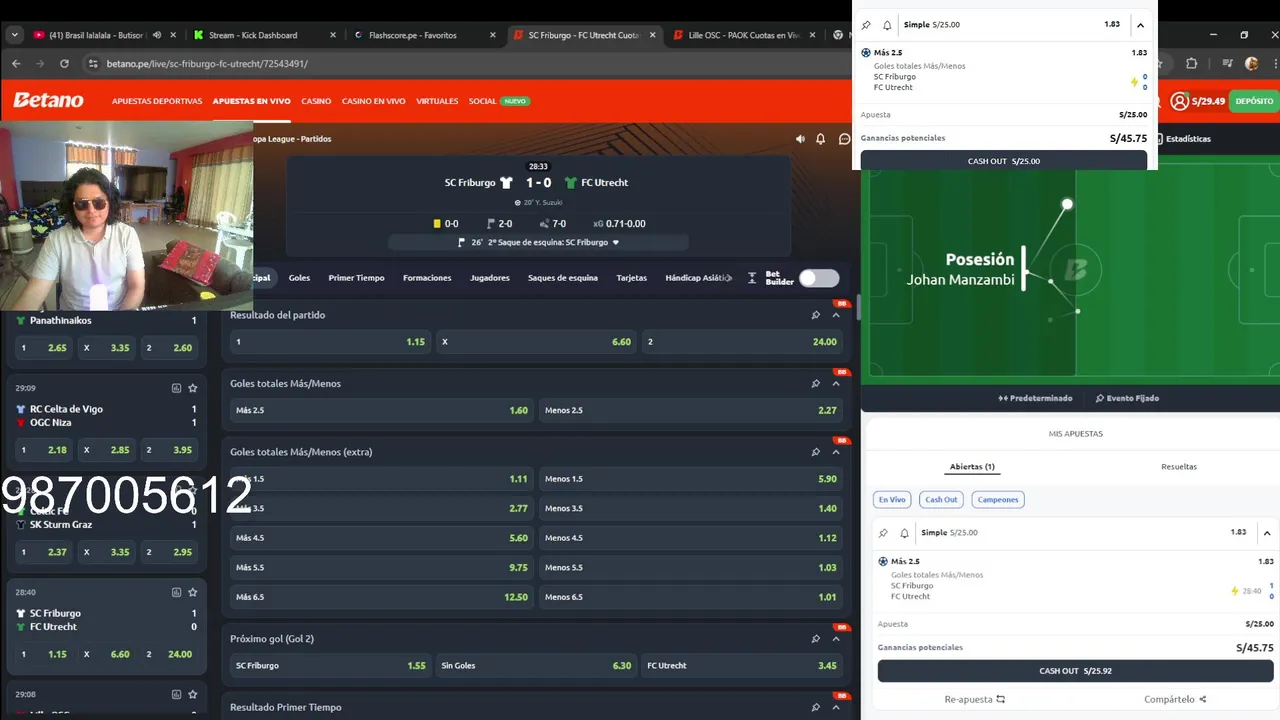This screenshot has width=1280, height=720.
Task: Open Casino menu item
Action: pyautogui.click(x=316, y=101)
